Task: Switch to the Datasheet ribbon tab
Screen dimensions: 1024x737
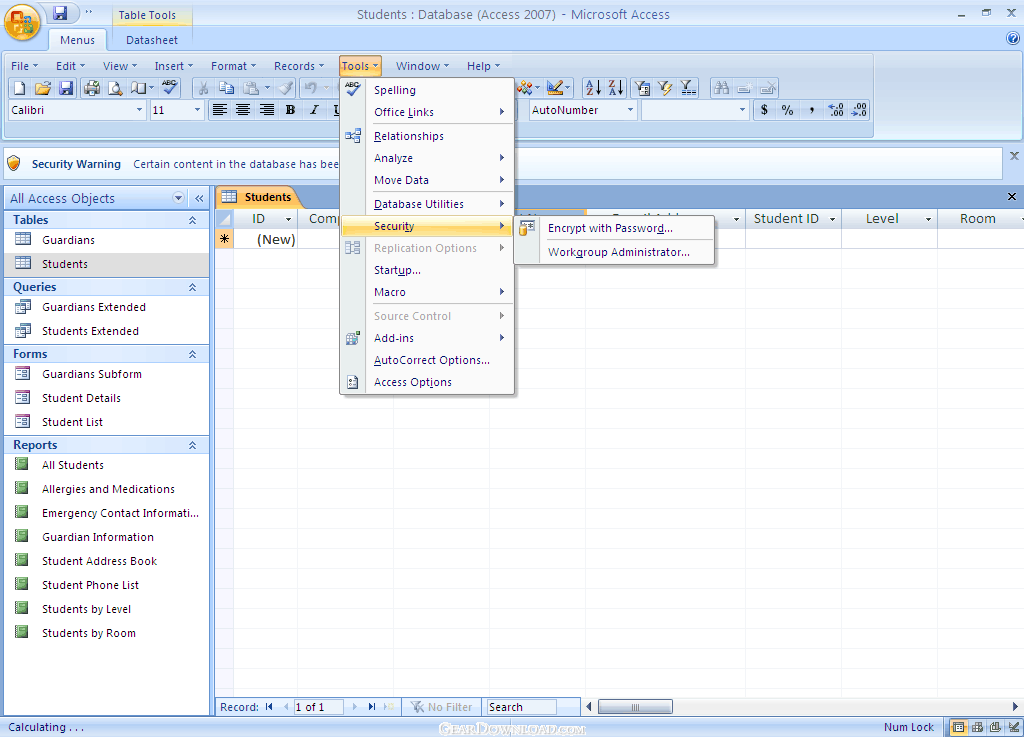Action: [x=152, y=40]
